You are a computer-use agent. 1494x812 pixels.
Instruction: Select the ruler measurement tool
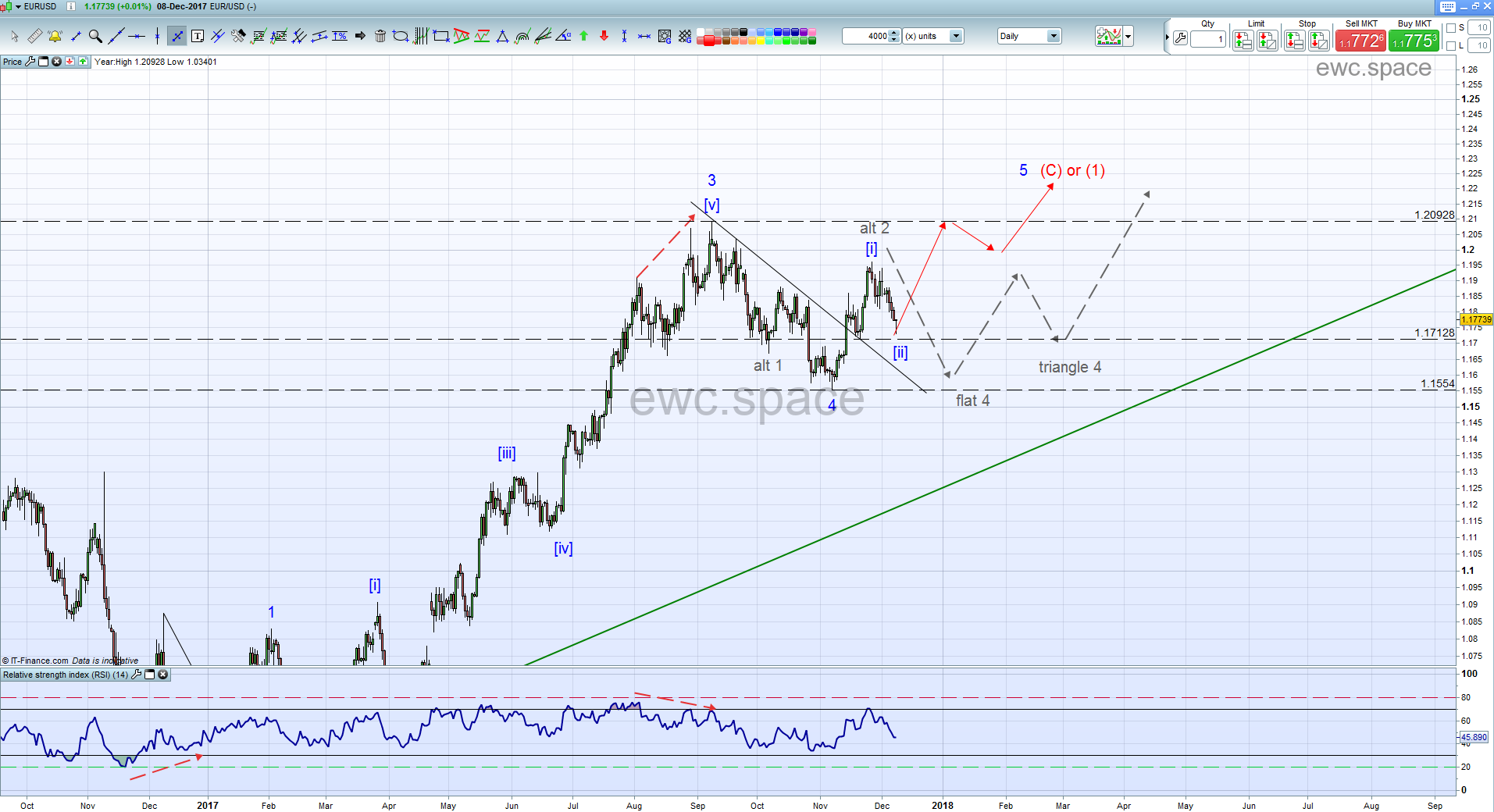click(x=35, y=36)
